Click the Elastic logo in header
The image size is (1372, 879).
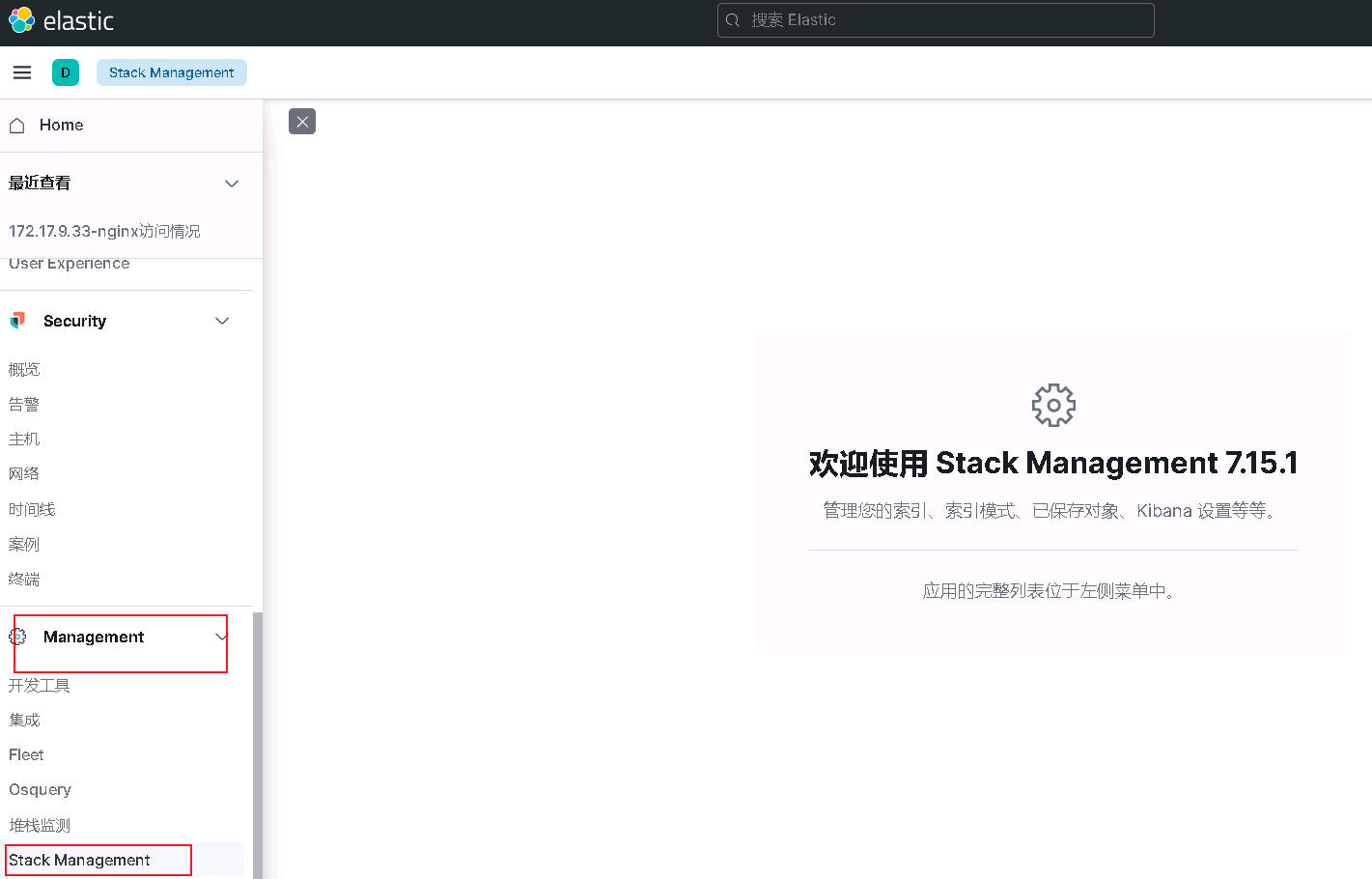click(x=61, y=20)
